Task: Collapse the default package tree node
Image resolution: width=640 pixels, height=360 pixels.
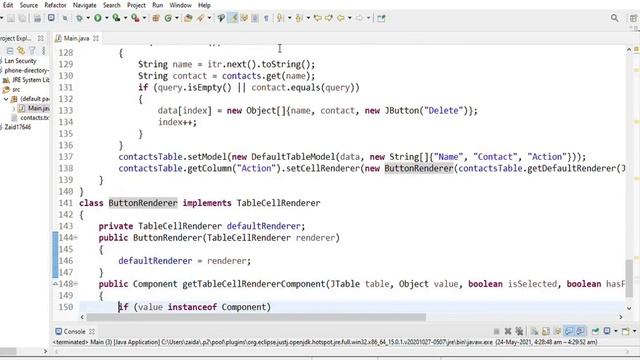Action: click(6, 99)
